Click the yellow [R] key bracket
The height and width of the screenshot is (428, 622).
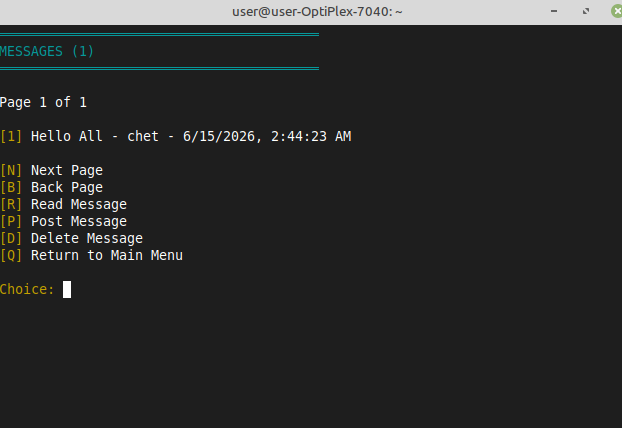tap(11, 204)
